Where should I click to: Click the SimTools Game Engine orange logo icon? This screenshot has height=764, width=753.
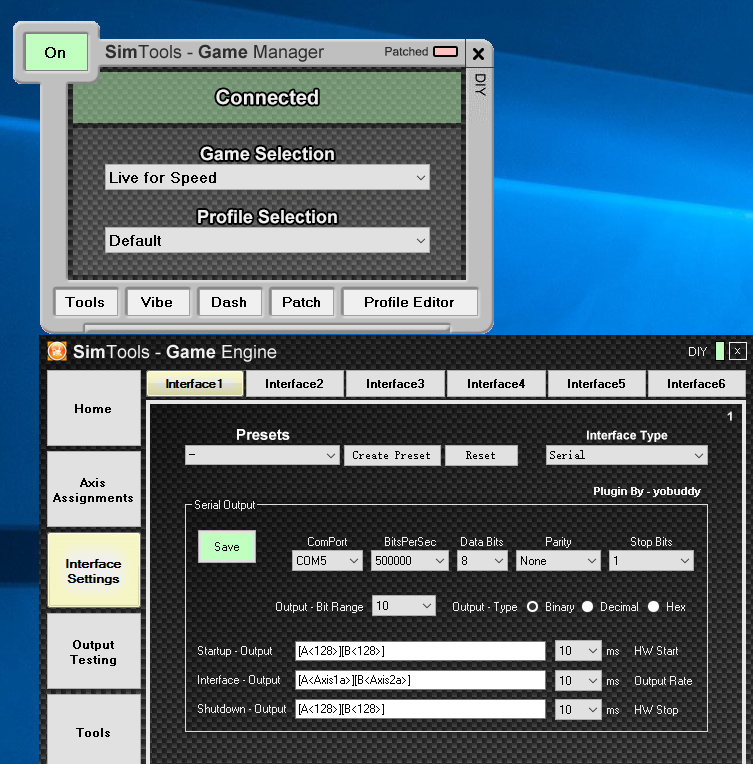57,351
